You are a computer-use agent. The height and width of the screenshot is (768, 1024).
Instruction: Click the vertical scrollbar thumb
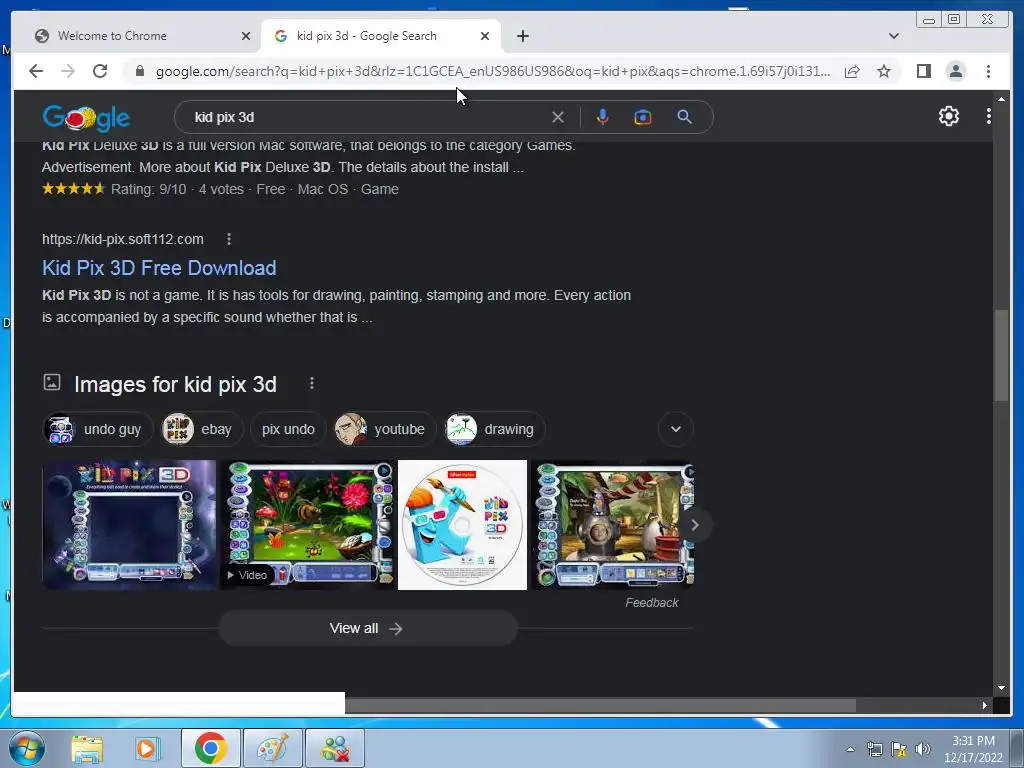tap(1001, 356)
